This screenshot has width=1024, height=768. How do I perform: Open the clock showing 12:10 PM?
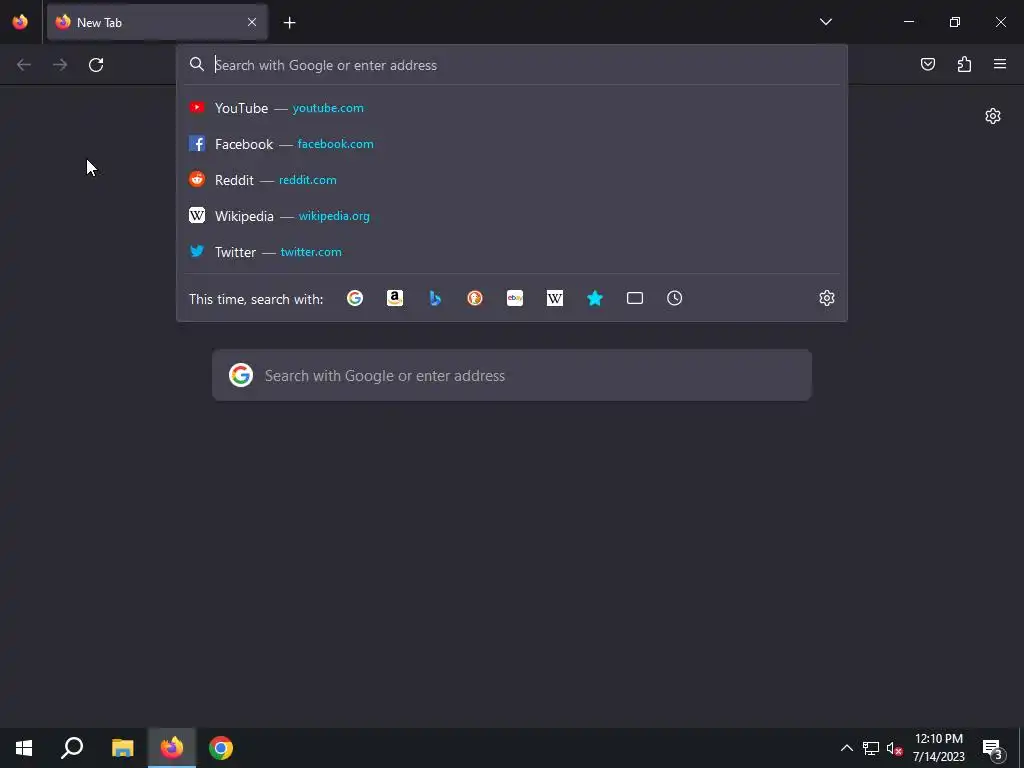pos(939,748)
